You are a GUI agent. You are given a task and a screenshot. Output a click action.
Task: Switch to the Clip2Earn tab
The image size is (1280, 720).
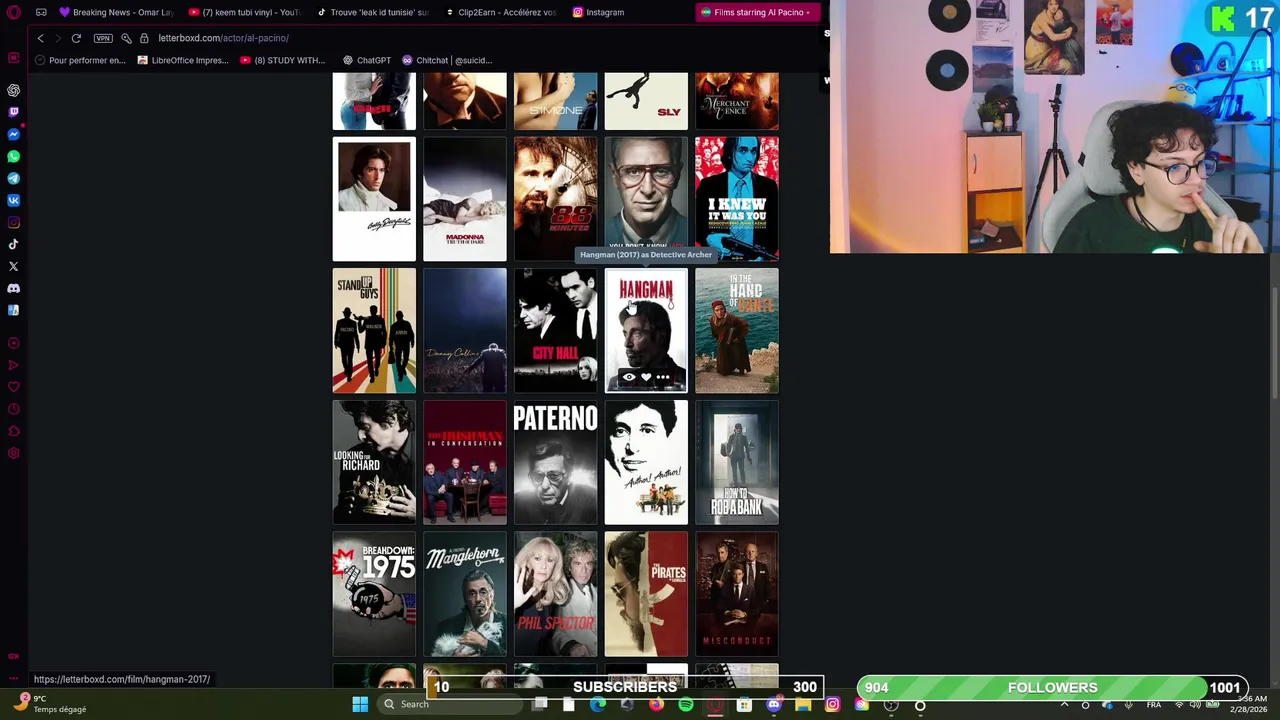point(500,12)
